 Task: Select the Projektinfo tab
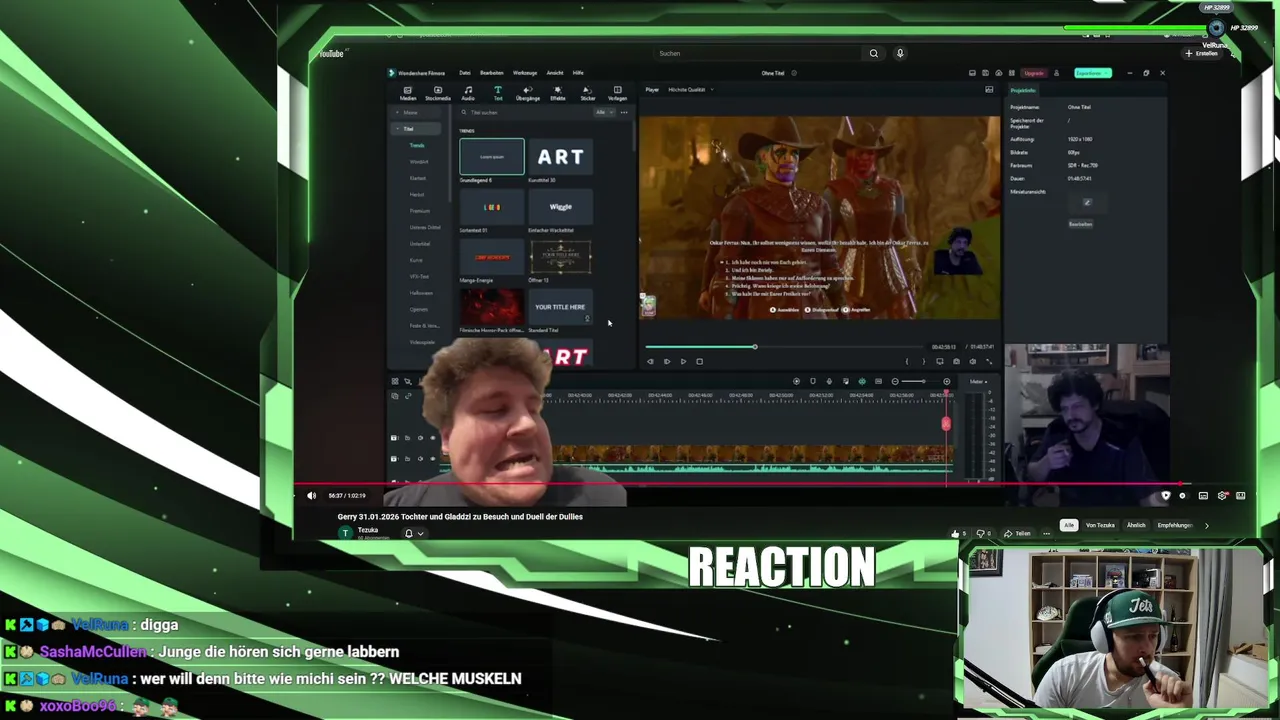(x=1023, y=90)
